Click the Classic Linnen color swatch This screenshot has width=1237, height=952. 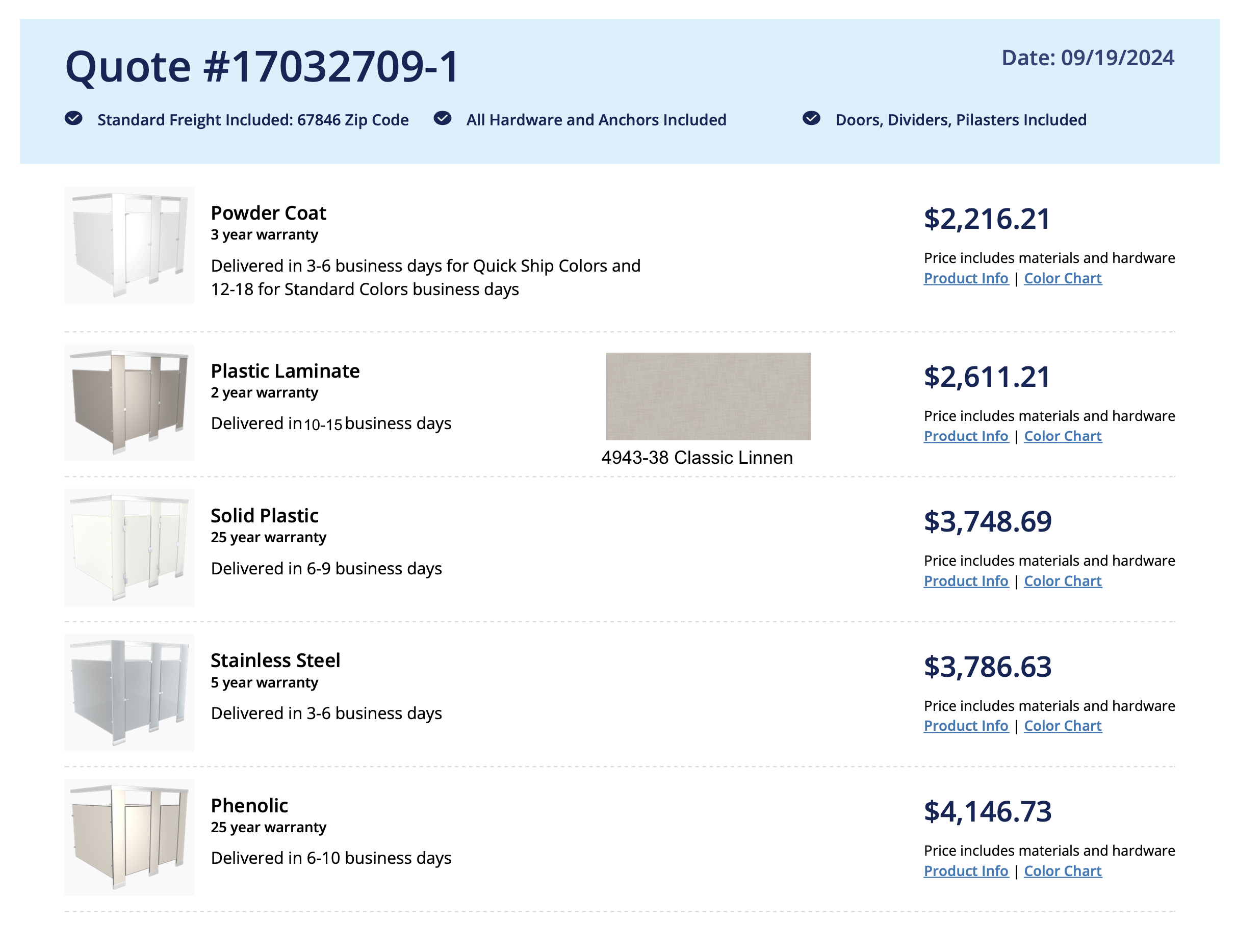(708, 396)
